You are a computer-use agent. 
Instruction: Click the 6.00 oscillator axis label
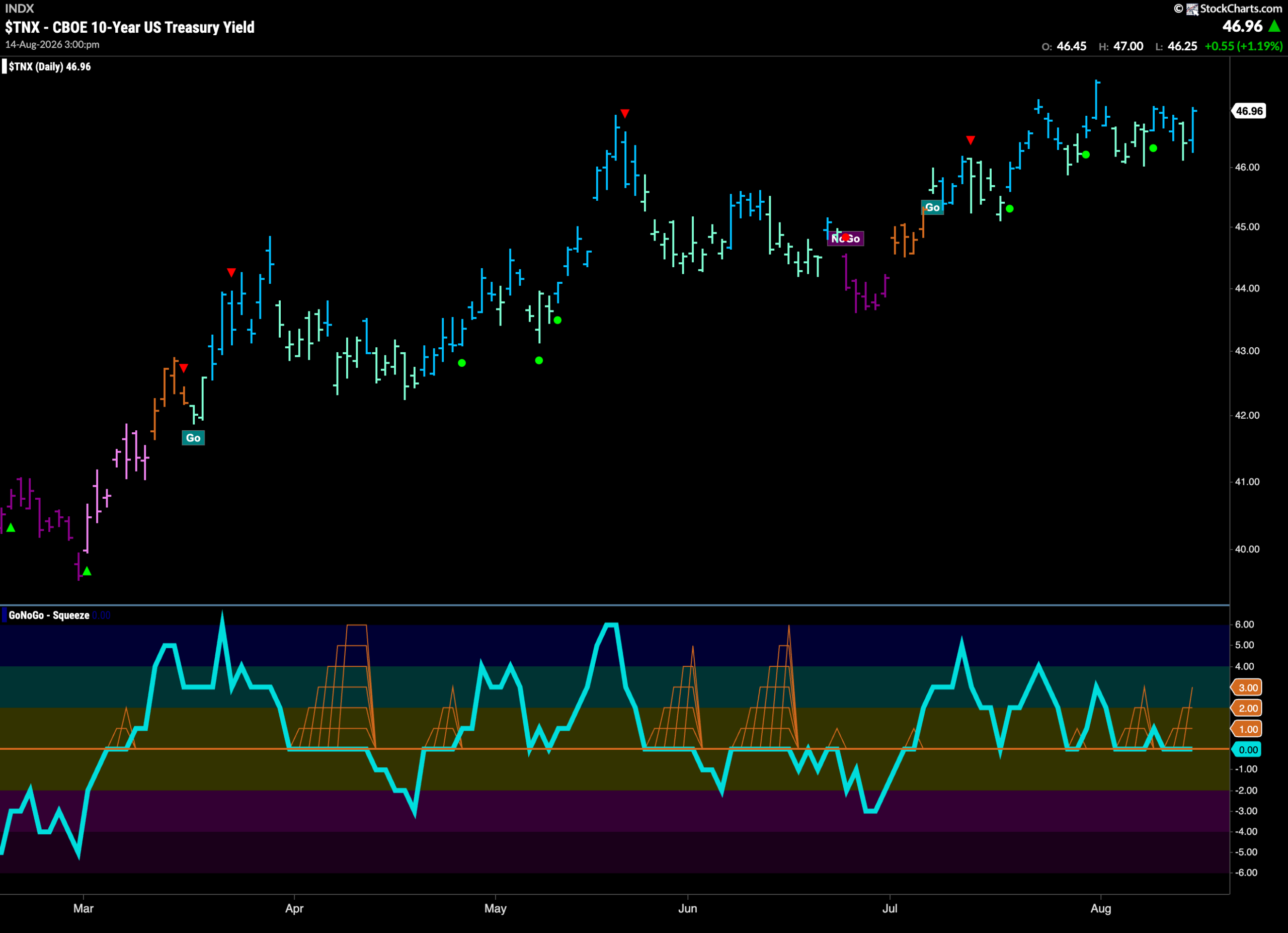pyautogui.click(x=1244, y=624)
